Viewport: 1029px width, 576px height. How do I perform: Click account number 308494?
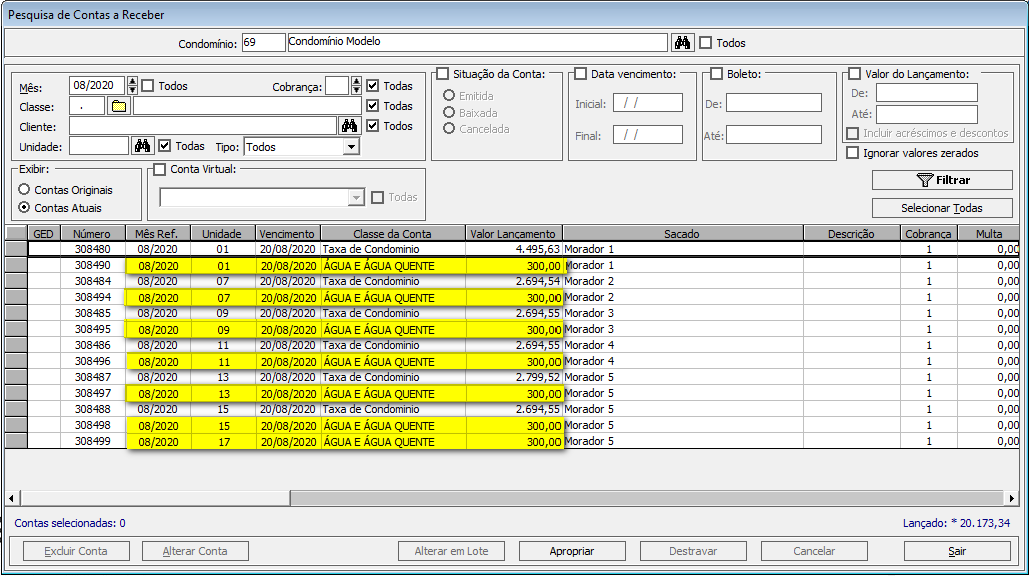[92, 297]
